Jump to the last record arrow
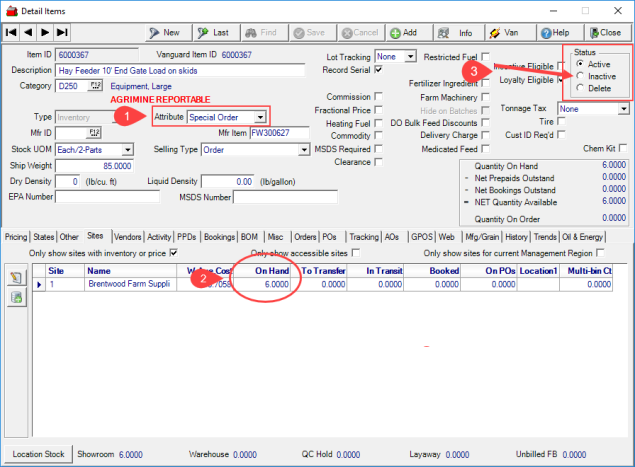The image size is (635, 467). (63, 32)
